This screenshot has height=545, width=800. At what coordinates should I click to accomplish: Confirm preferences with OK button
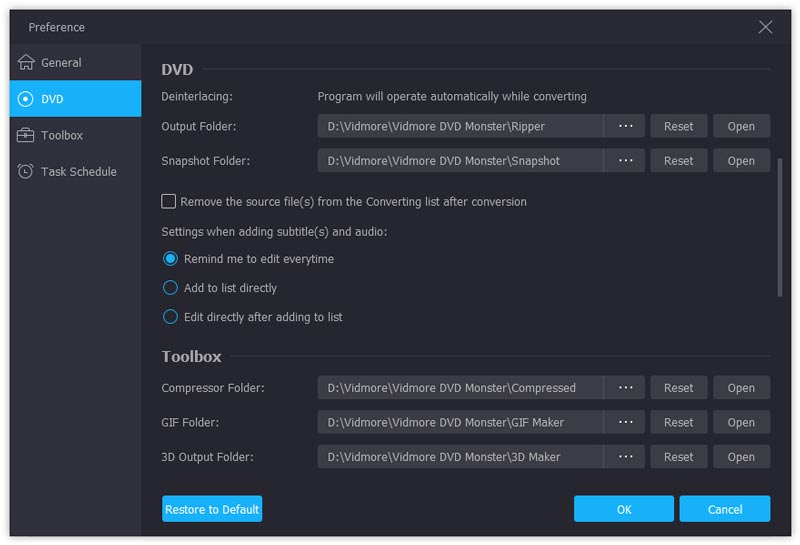click(x=624, y=509)
